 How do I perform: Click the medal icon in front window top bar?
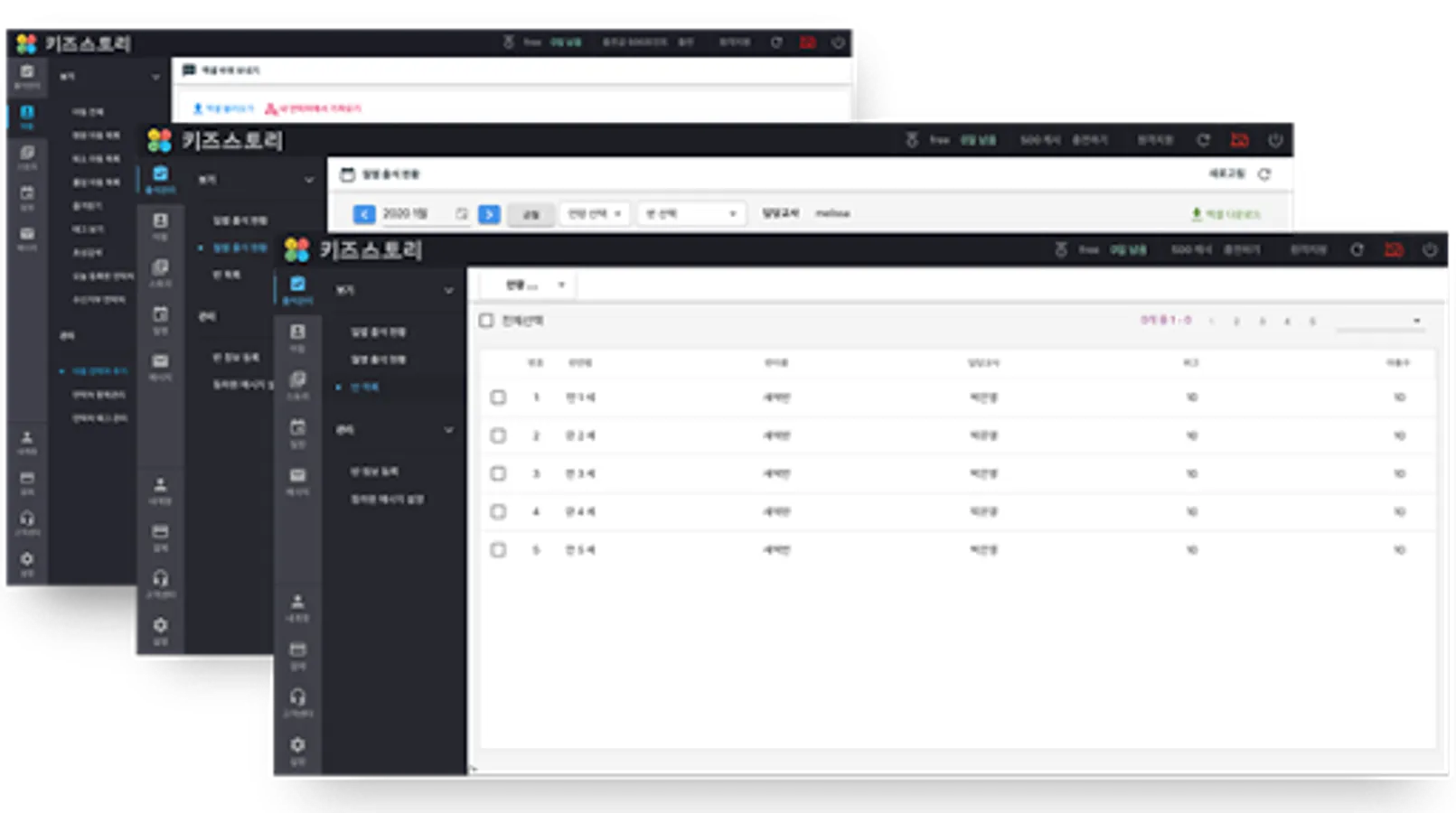tap(1061, 249)
